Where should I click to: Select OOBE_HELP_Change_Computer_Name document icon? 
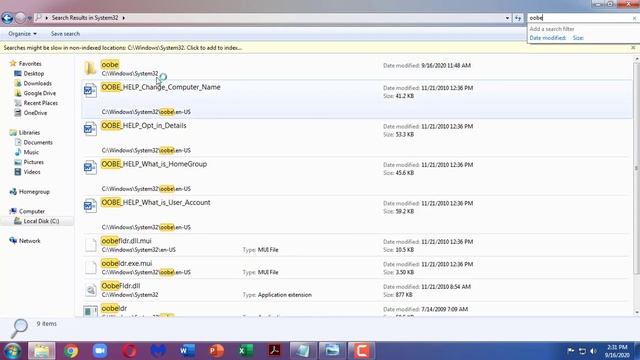pyautogui.click(x=90, y=90)
